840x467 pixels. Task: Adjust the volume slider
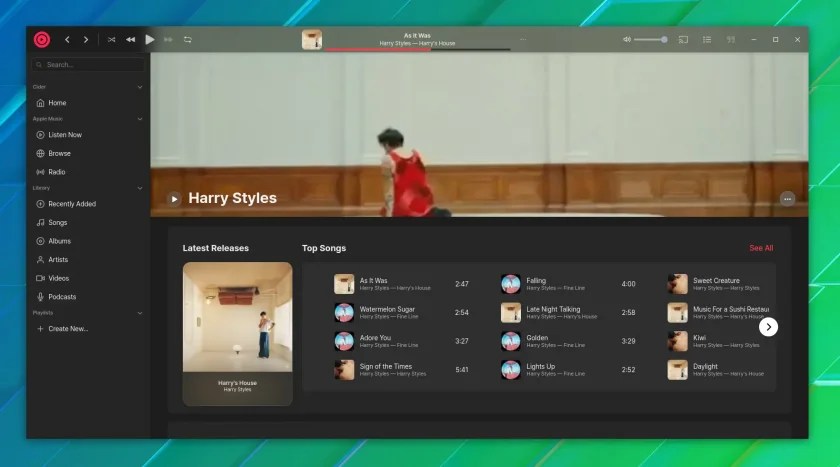tap(650, 40)
